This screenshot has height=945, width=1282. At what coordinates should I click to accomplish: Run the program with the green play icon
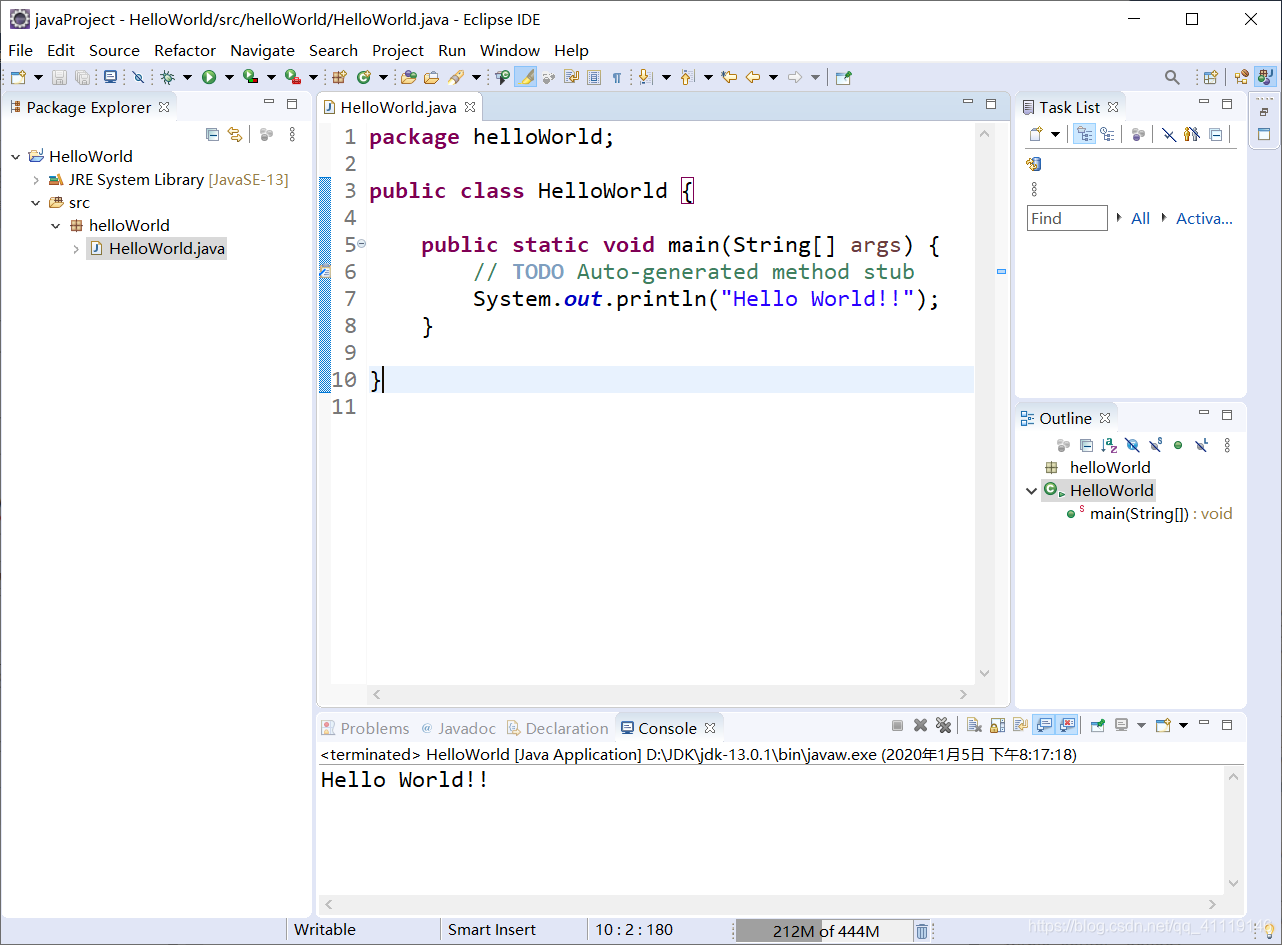click(209, 77)
